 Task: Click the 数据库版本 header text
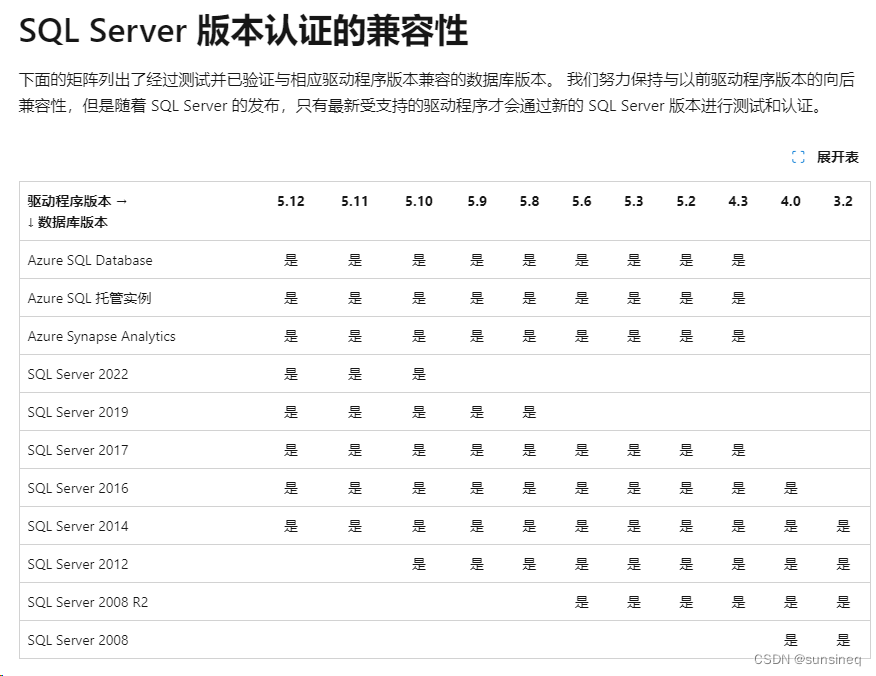pos(73,222)
